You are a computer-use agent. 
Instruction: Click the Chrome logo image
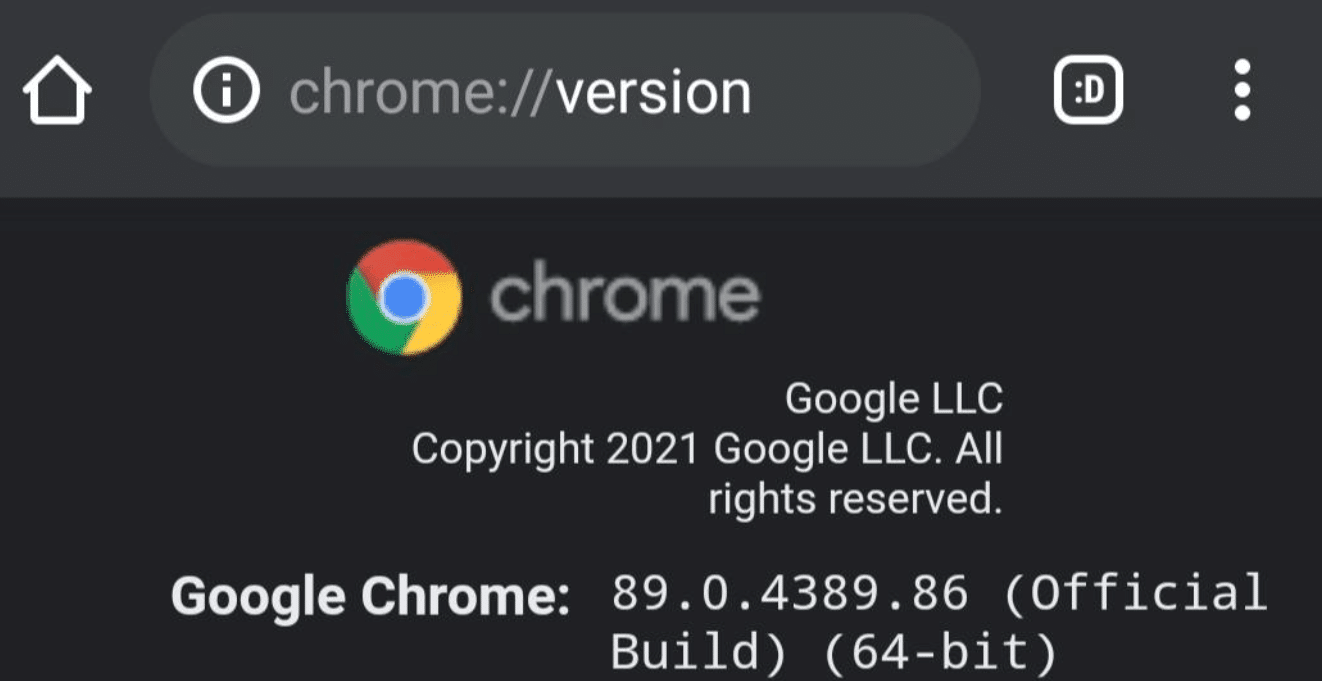click(x=404, y=297)
